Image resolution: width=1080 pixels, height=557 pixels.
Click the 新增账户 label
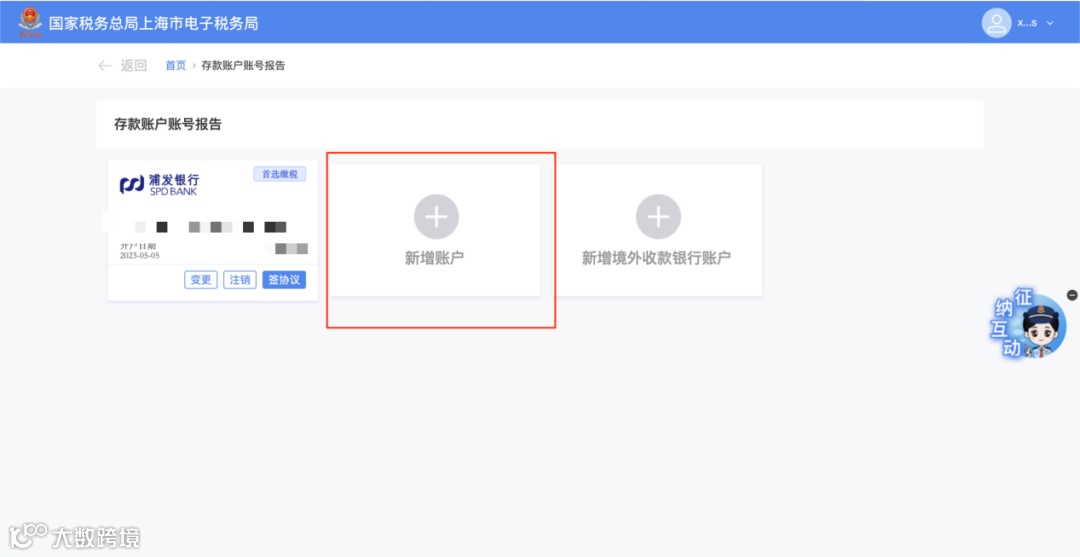[x=435, y=258]
